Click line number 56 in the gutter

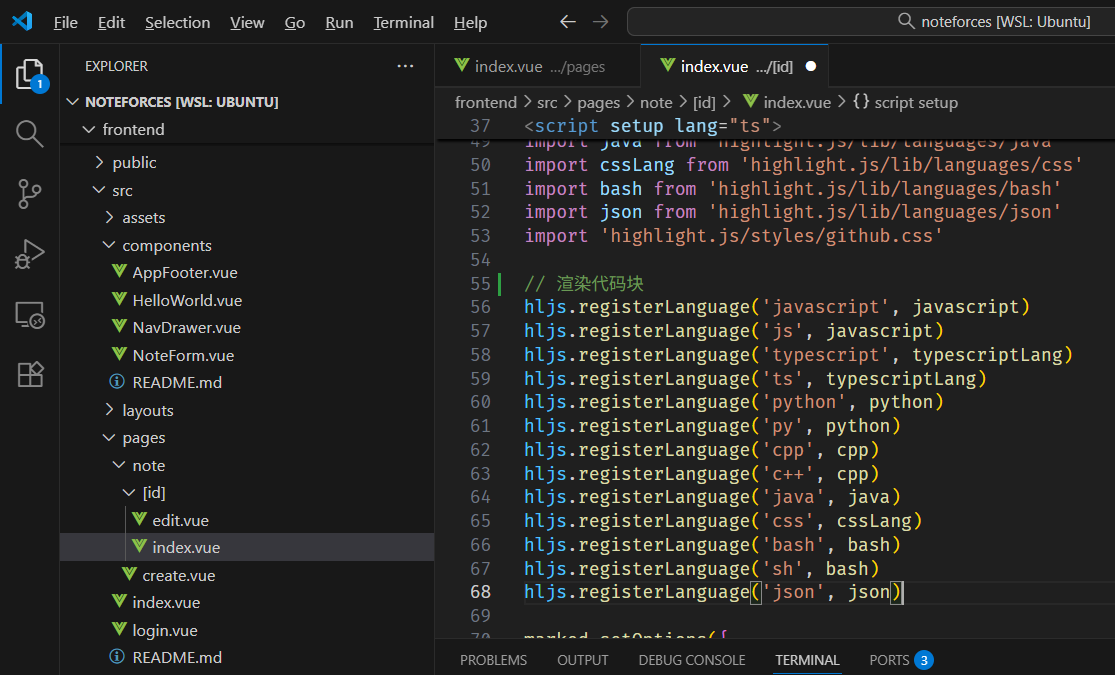point(480,307)
